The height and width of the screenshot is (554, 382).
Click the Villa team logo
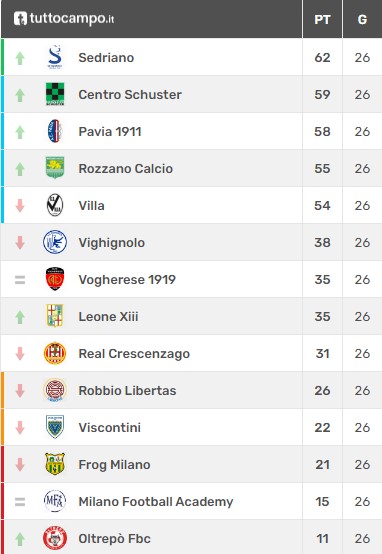[55, 205]
